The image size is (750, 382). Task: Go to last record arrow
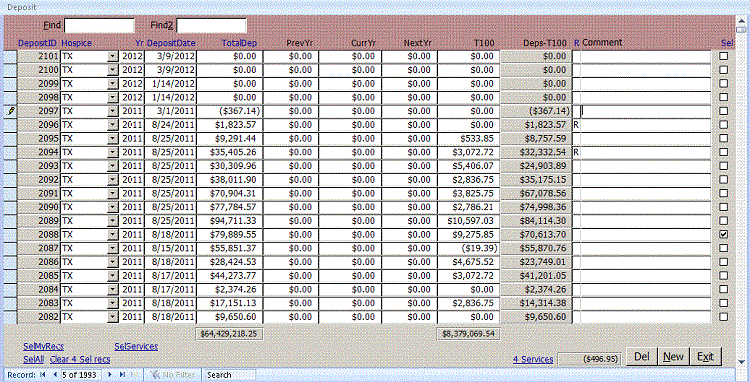coord(122,375)
